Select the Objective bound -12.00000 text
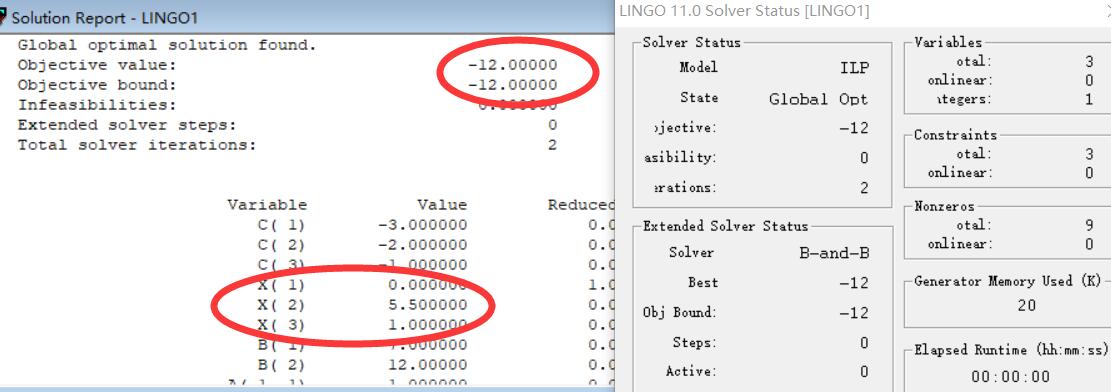1111x392 pixels. [513, 85]
